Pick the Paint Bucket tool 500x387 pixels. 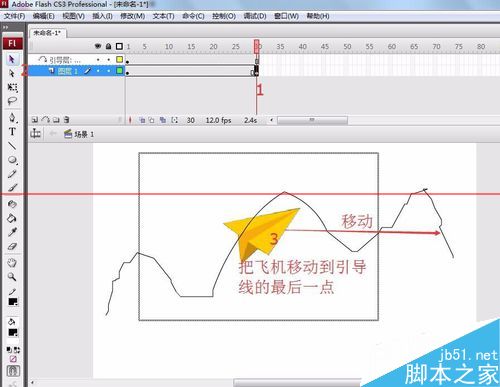tap(12, 218)
